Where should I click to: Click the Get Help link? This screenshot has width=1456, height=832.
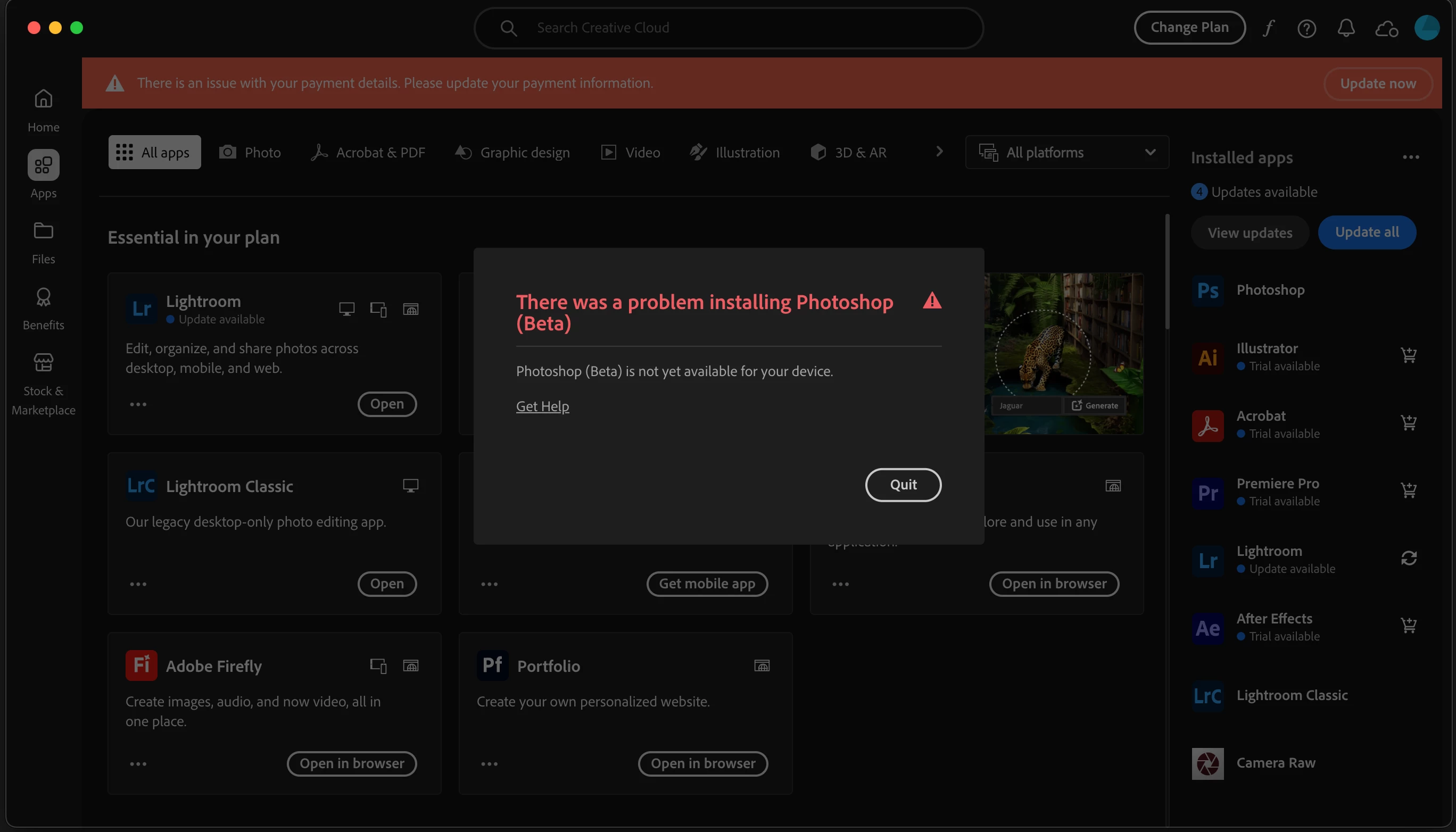tap(542, 406)
